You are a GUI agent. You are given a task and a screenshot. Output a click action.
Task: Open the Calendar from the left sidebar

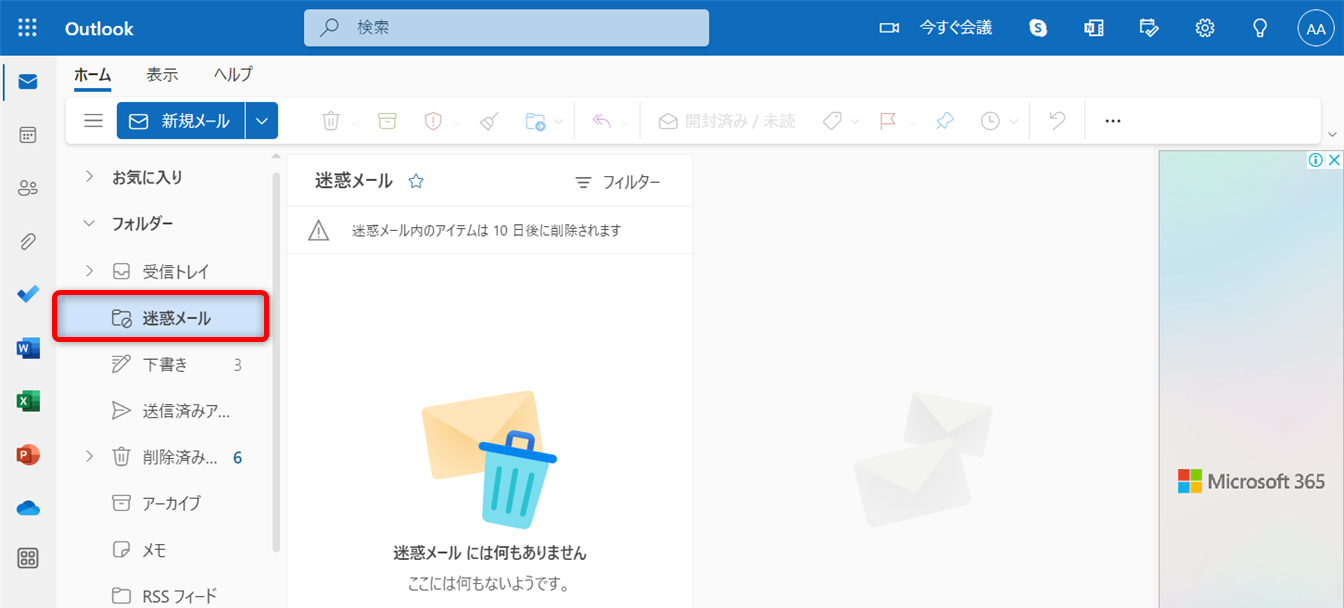pyautogui.click(x=27, y=134)
